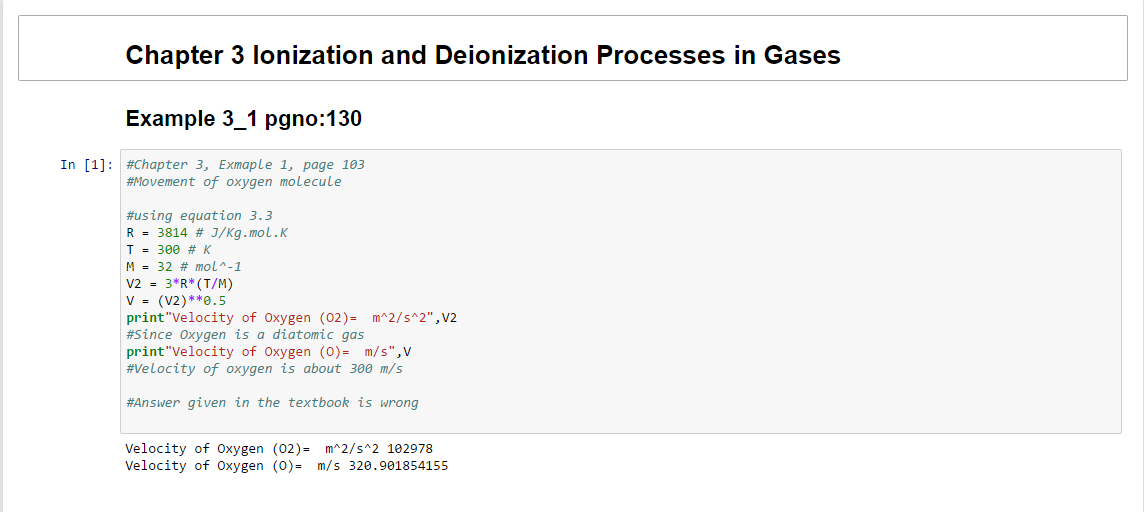The width and height of the screenshot is (1144, 512).
Task: Click the '#Movement of oxygen molecule' comment
Action: [x=233, y=182]
